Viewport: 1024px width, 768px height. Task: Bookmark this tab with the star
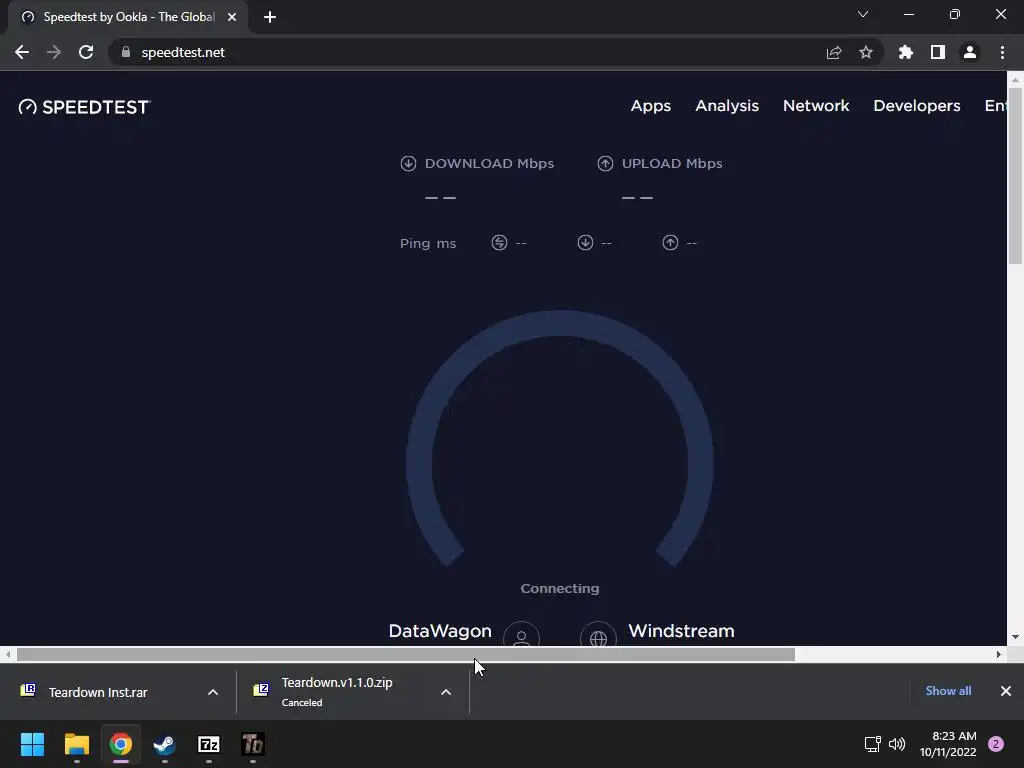[866, 52]
